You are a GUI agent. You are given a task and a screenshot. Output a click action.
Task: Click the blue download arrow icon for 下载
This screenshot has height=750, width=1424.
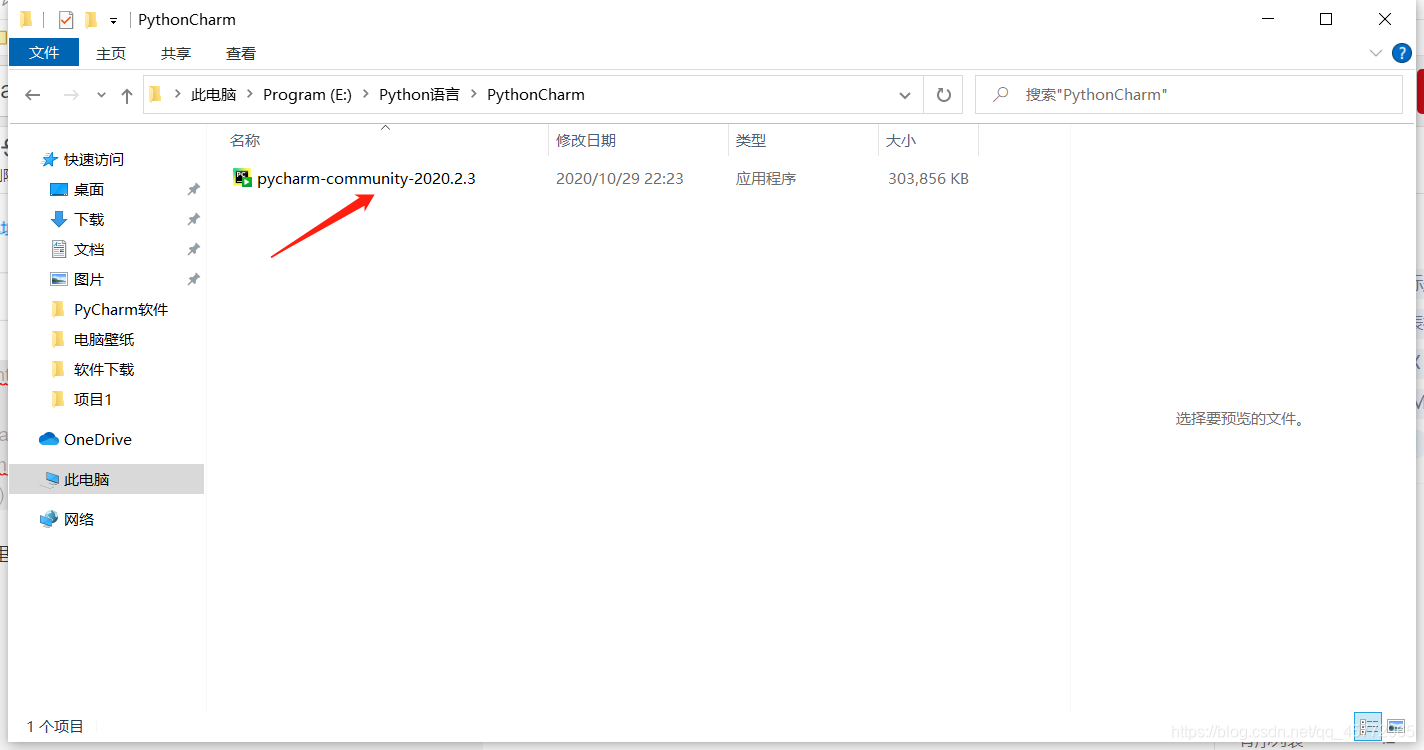point(59,220)
